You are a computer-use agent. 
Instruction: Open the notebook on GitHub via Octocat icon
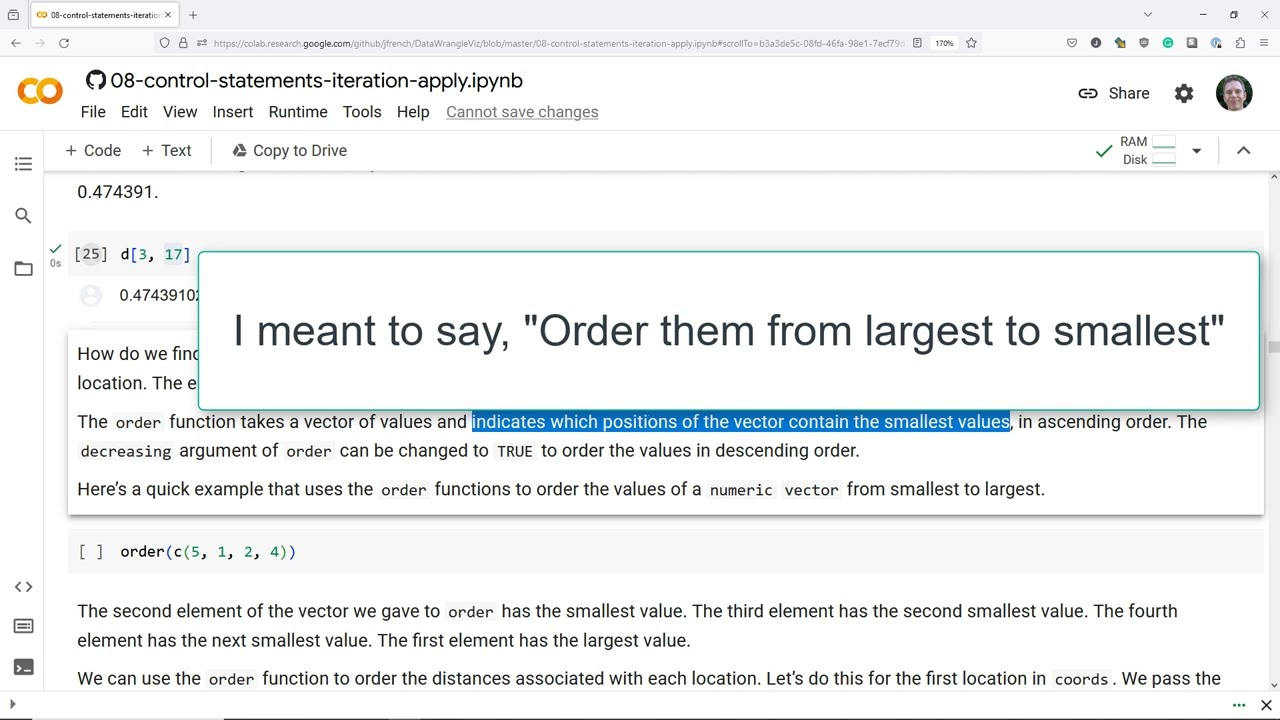pos(96,81)
